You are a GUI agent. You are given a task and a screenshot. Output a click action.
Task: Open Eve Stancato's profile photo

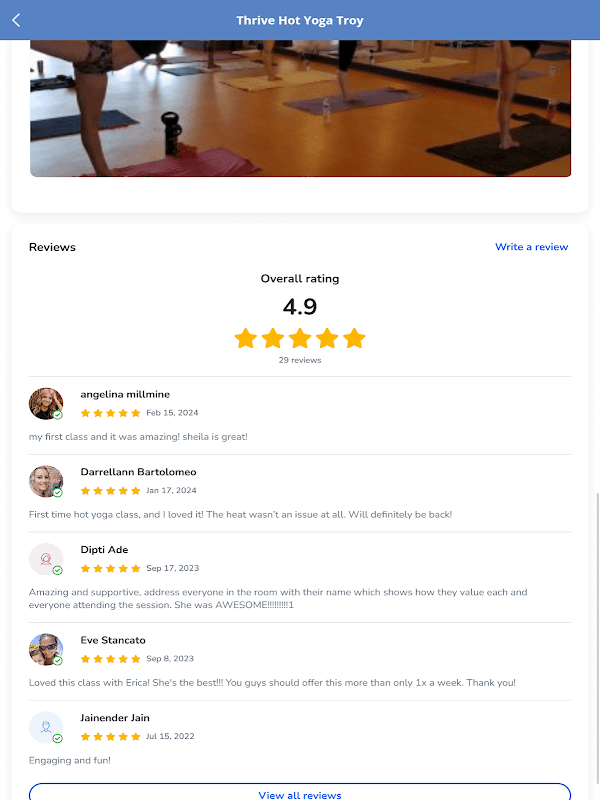pyautogui.click(x=46, y=649)
